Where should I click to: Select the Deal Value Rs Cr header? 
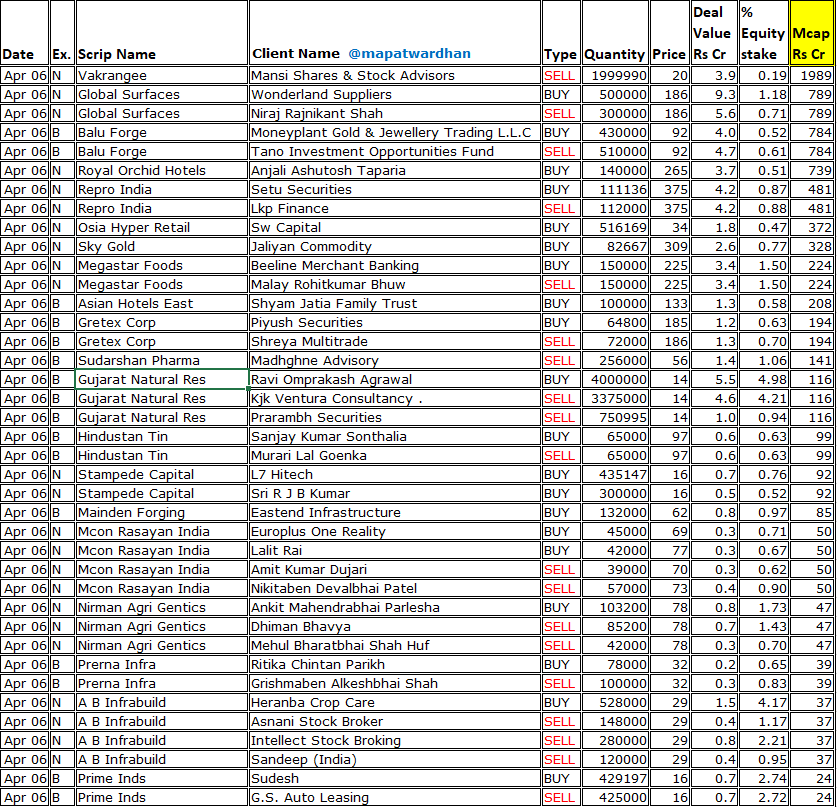pyautogui.click(x=714, y=33)
